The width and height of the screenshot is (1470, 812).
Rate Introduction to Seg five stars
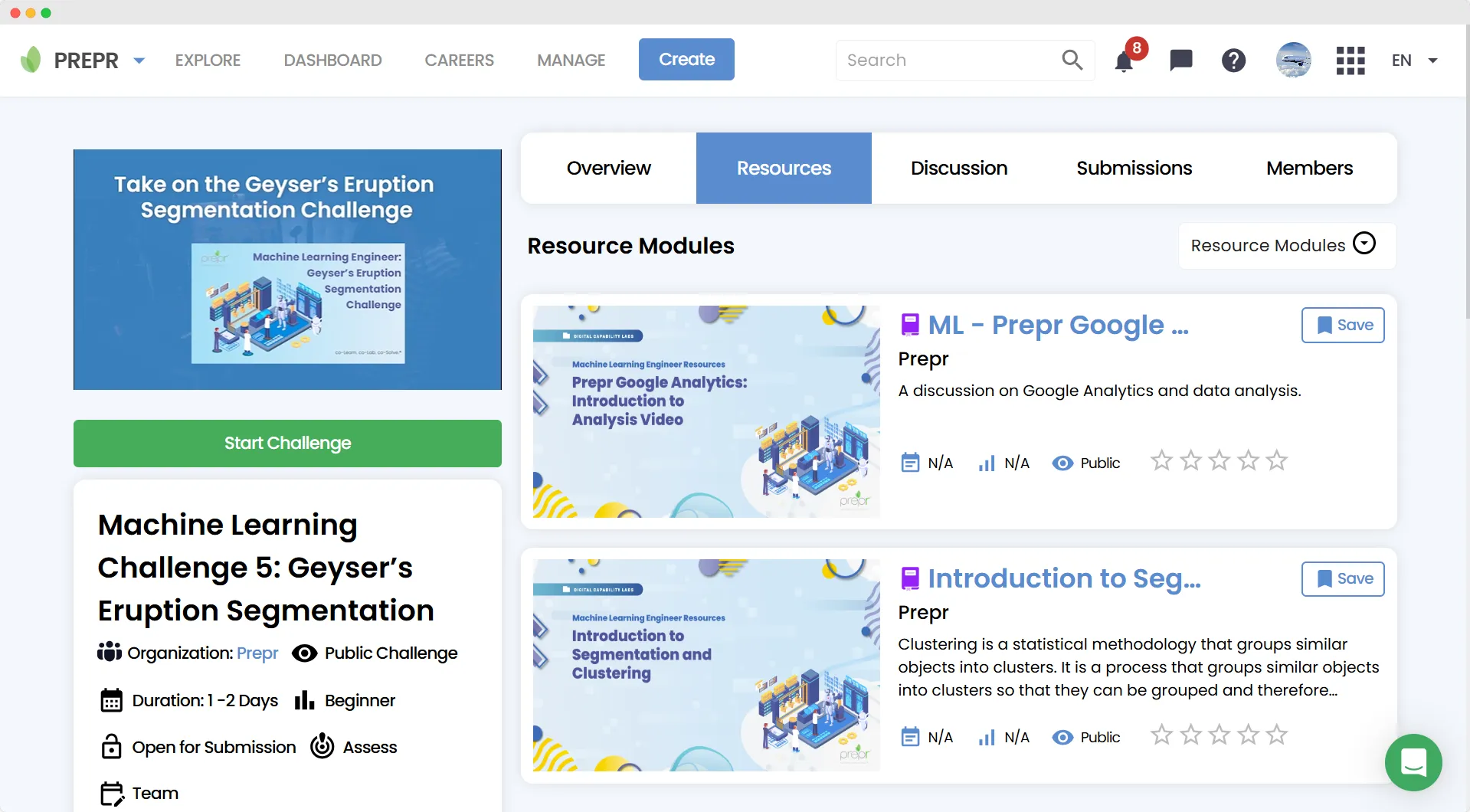pos(1276,735)
